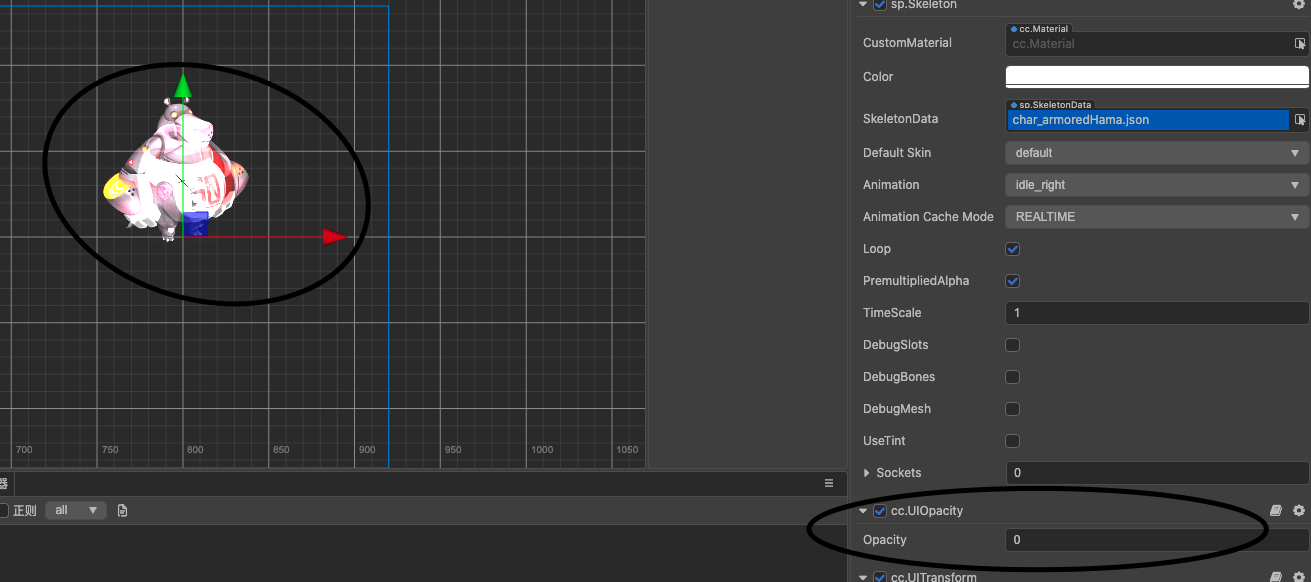
Task: Enable DebugSlots checkbox
Action: coord(1012,345)
